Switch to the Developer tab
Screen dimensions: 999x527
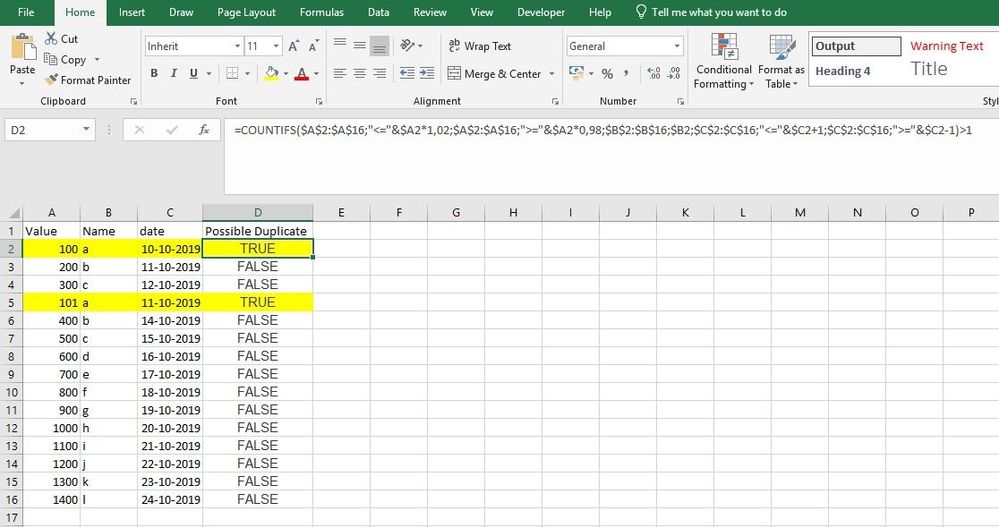(x=540, y=12)
